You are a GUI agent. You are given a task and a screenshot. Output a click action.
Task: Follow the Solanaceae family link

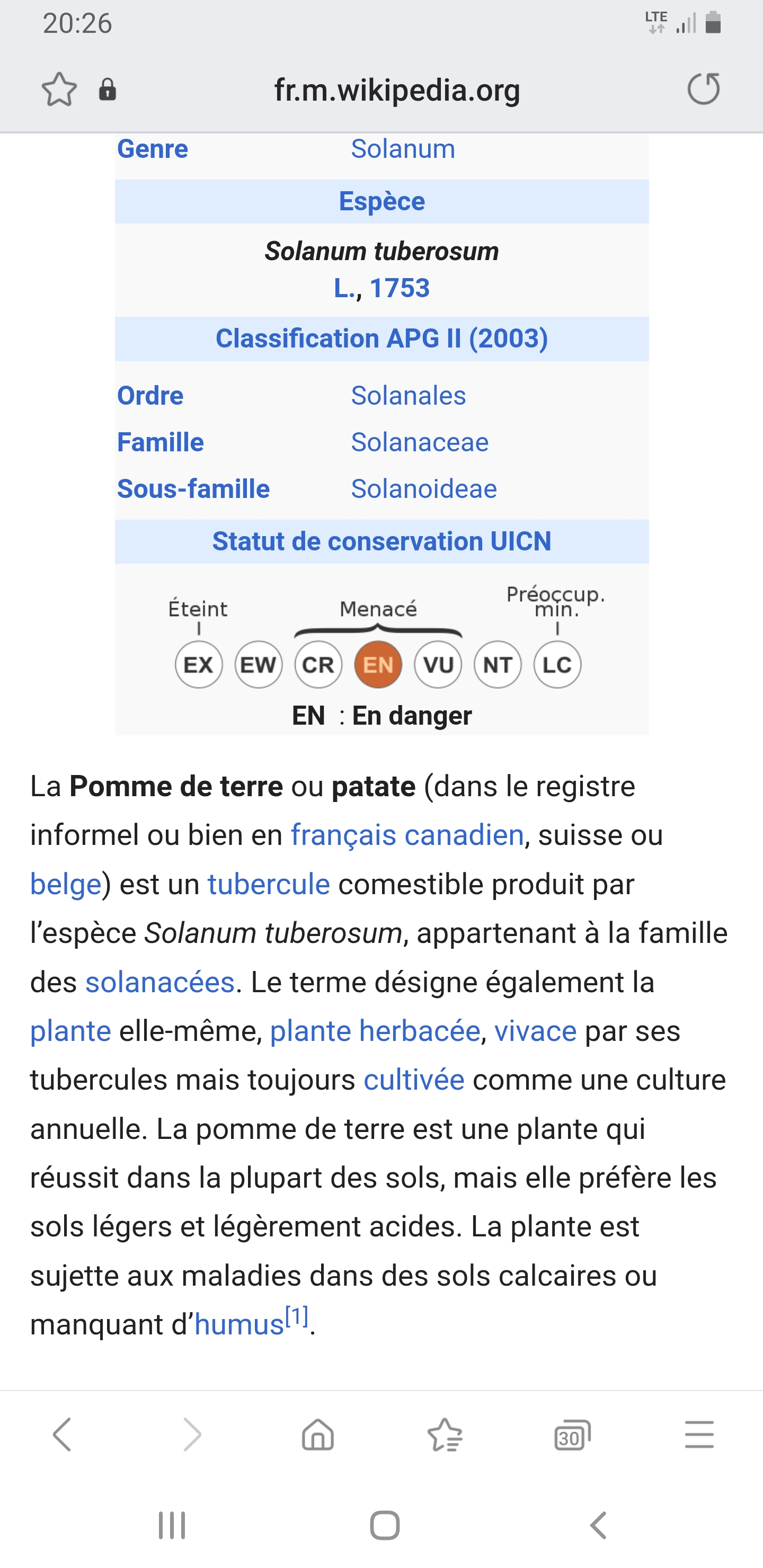coord(420,442)
